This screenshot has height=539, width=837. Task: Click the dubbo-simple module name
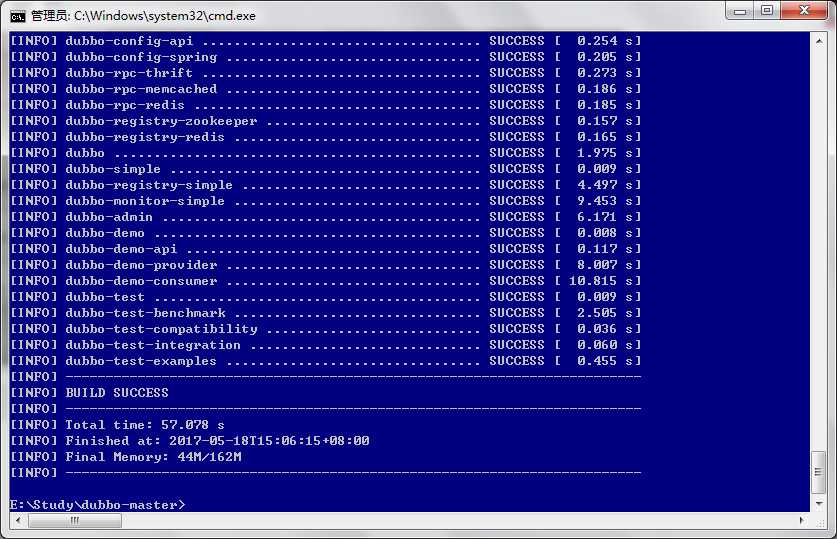click(x=113, y=169)
